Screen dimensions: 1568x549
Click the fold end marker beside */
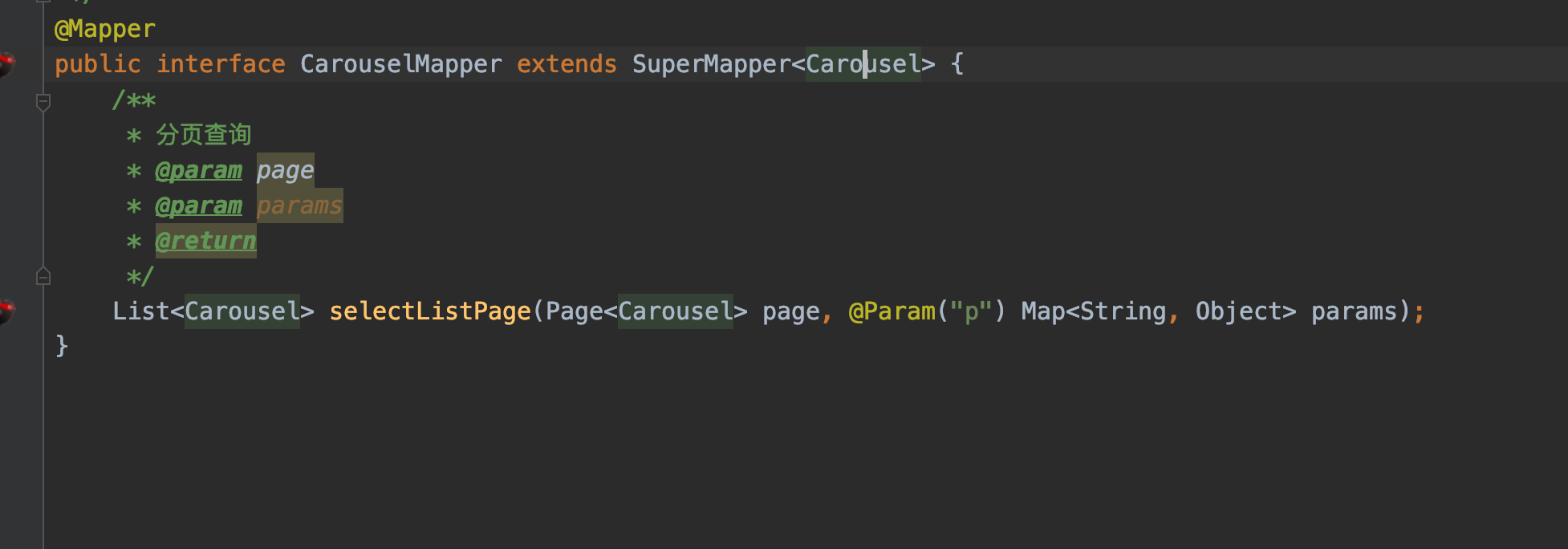[x=43, y=277]
